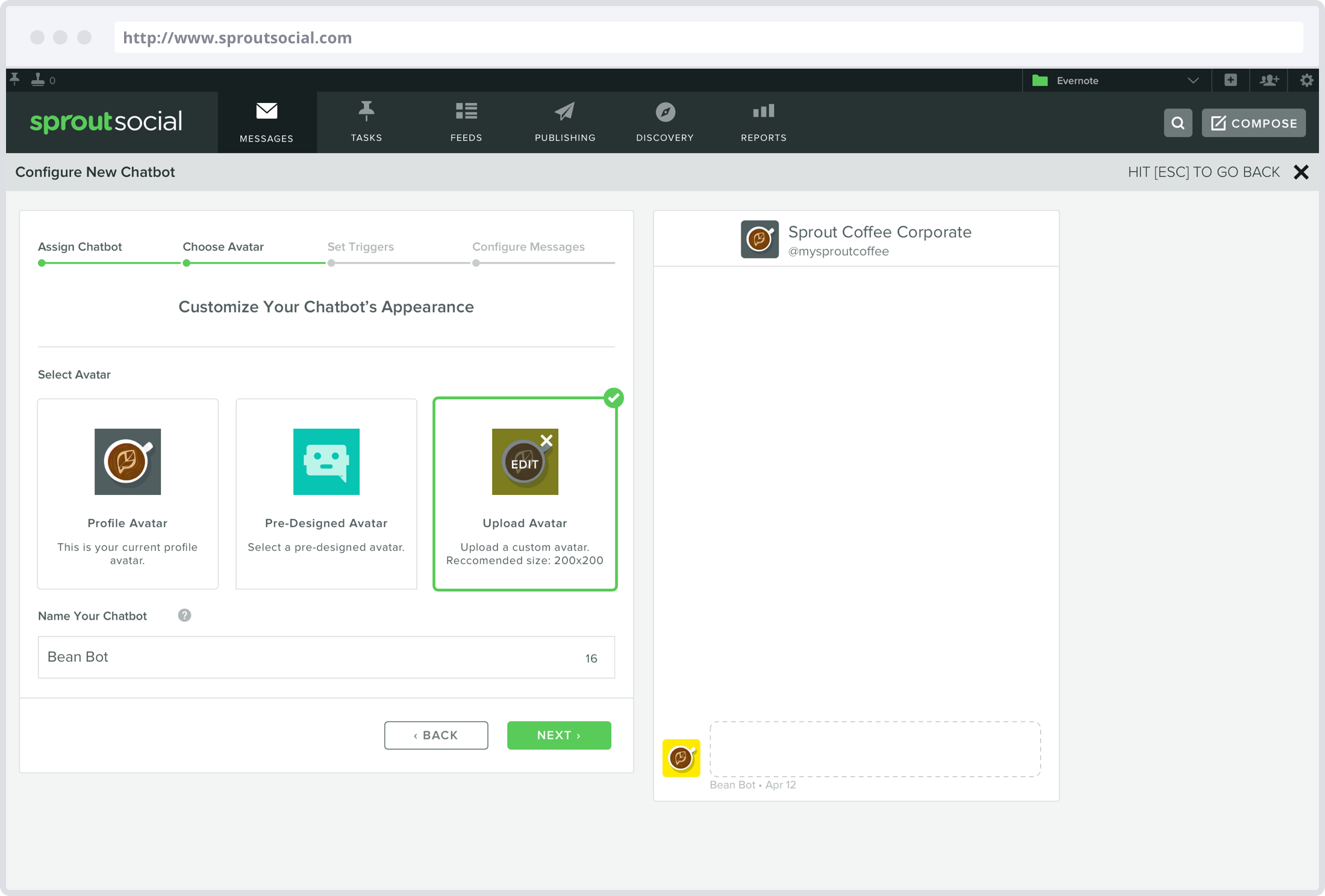Click the Bean Bot • Apr 12 timestamp
This screenshot has height=896, width=1325.
pos(753,785)
